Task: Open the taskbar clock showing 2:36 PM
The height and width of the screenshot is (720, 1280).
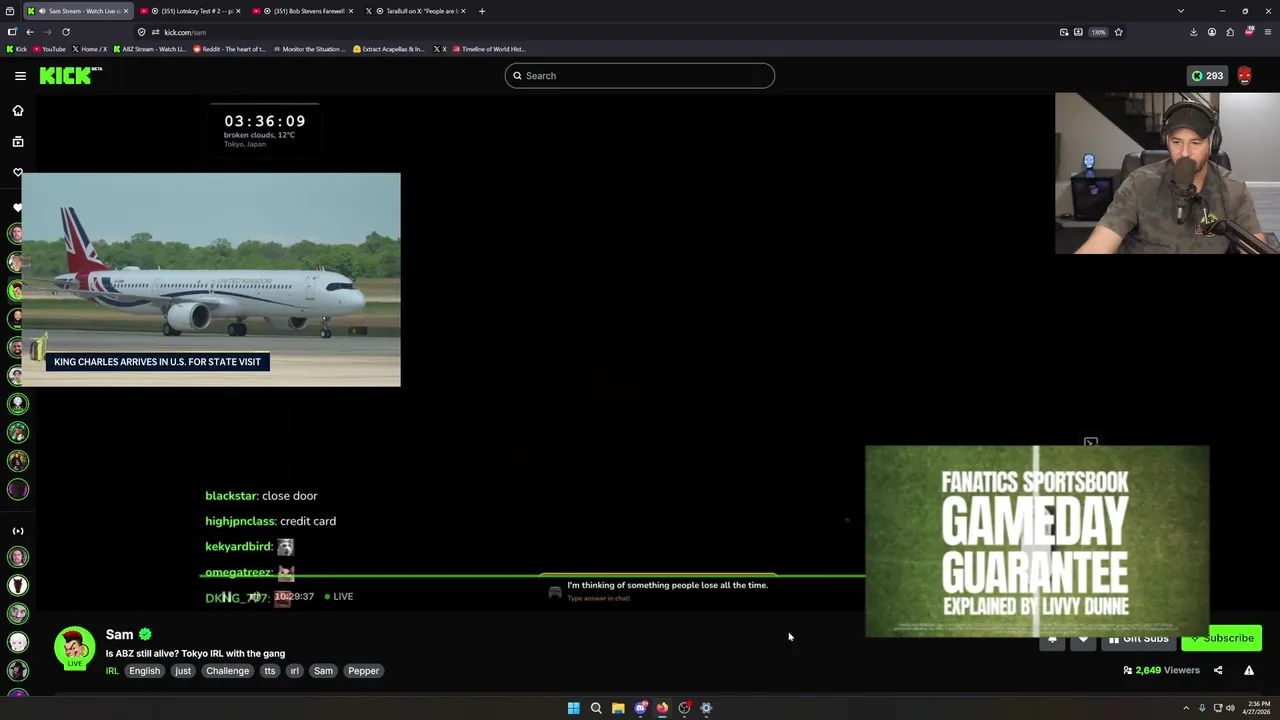Action: [x=1258, y=708]
